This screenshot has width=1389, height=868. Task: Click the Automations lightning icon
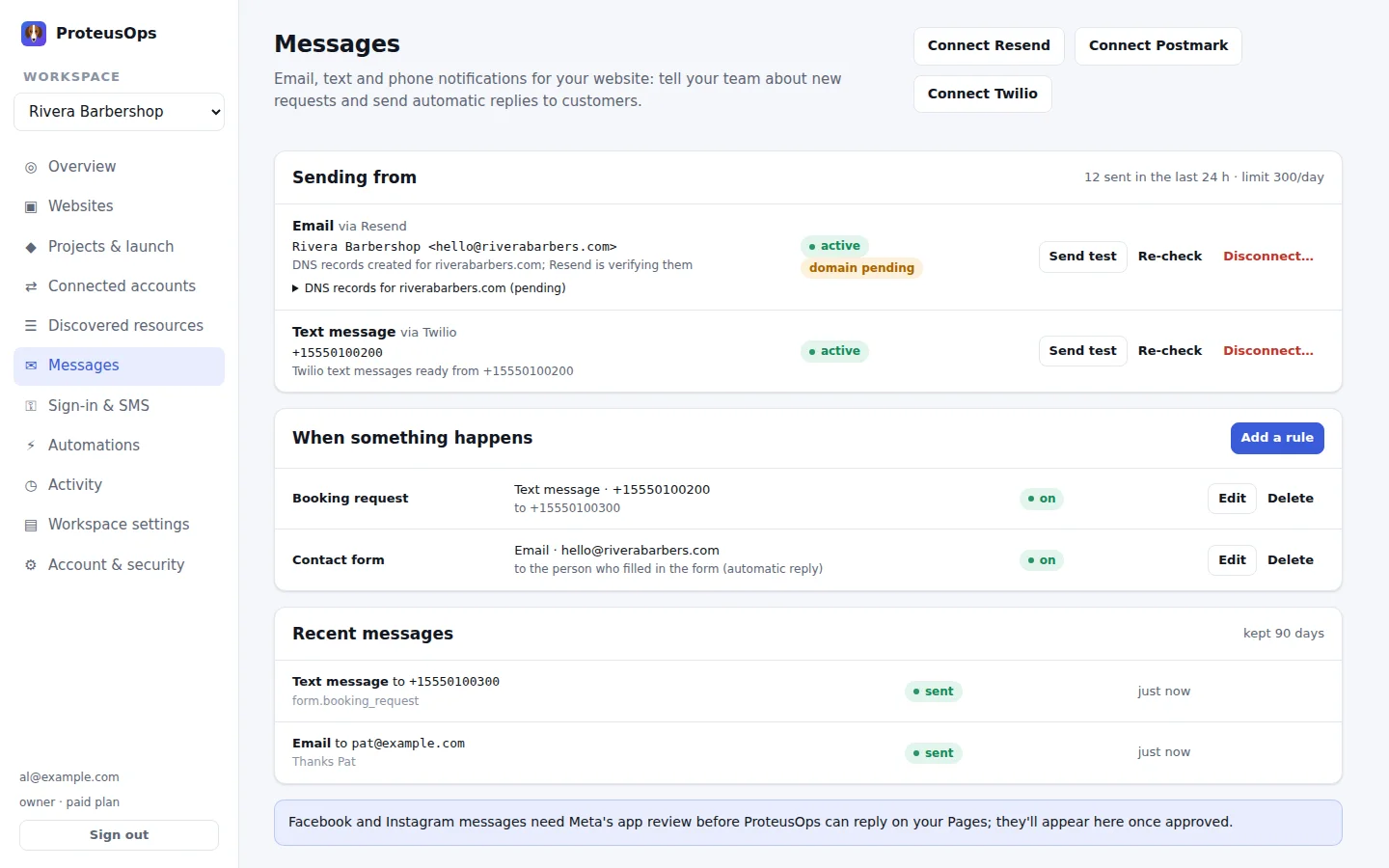click(31, 446)
